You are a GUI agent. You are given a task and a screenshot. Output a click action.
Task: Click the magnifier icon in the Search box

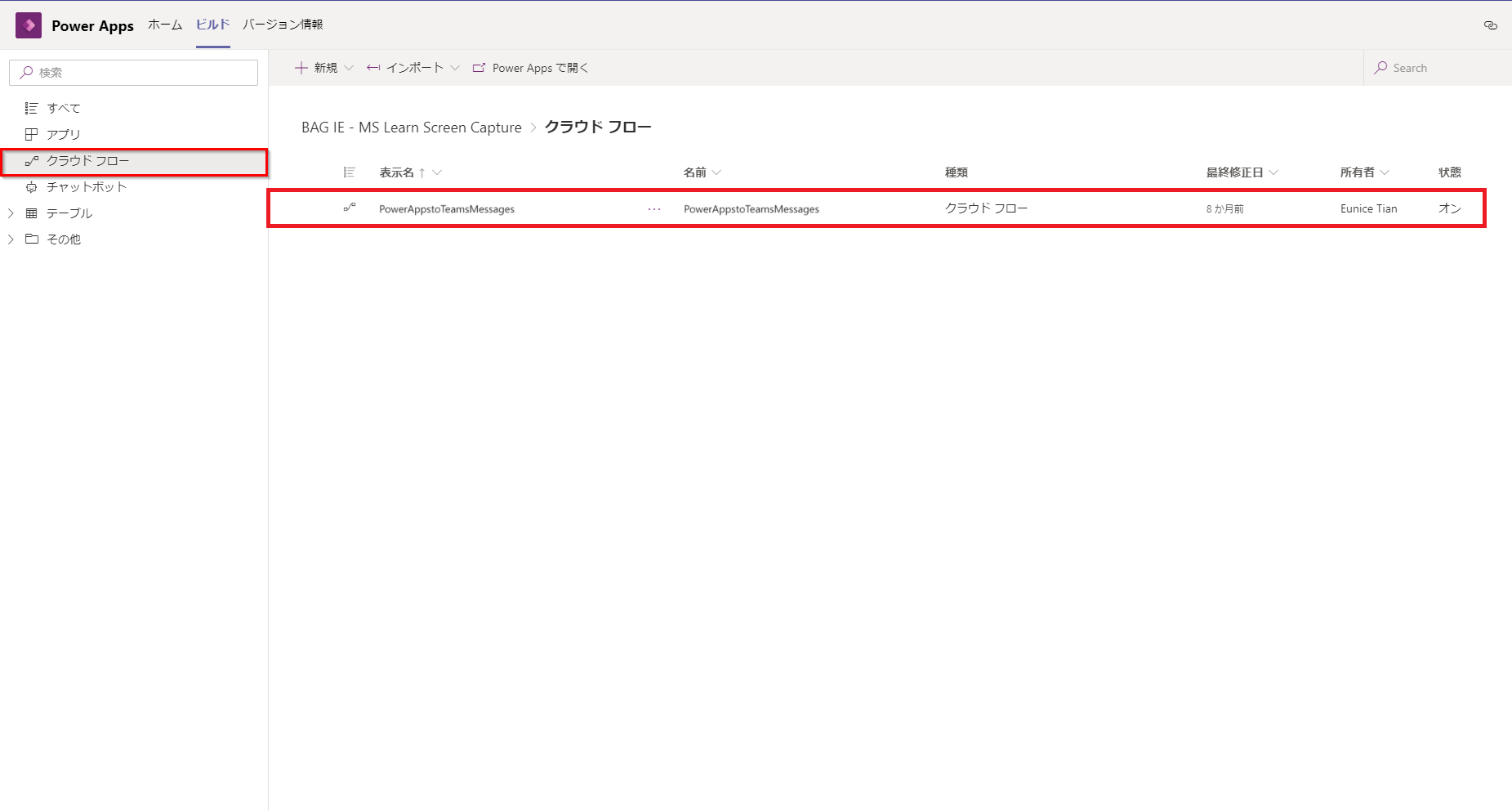[x=1381, y=68]
